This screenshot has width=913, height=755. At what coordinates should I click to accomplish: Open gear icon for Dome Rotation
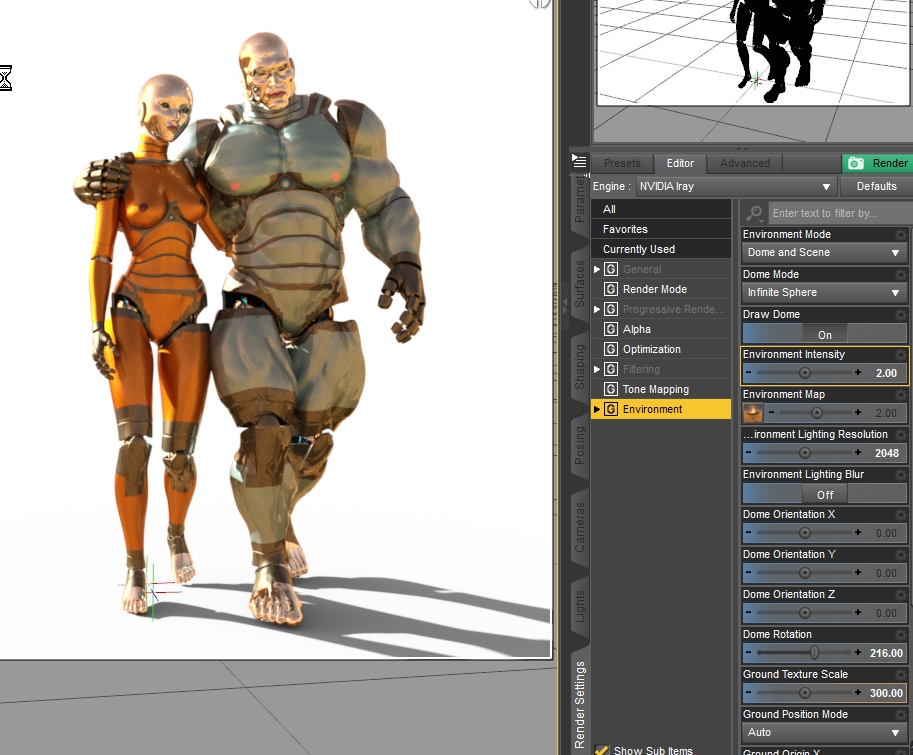coord(901,635)
